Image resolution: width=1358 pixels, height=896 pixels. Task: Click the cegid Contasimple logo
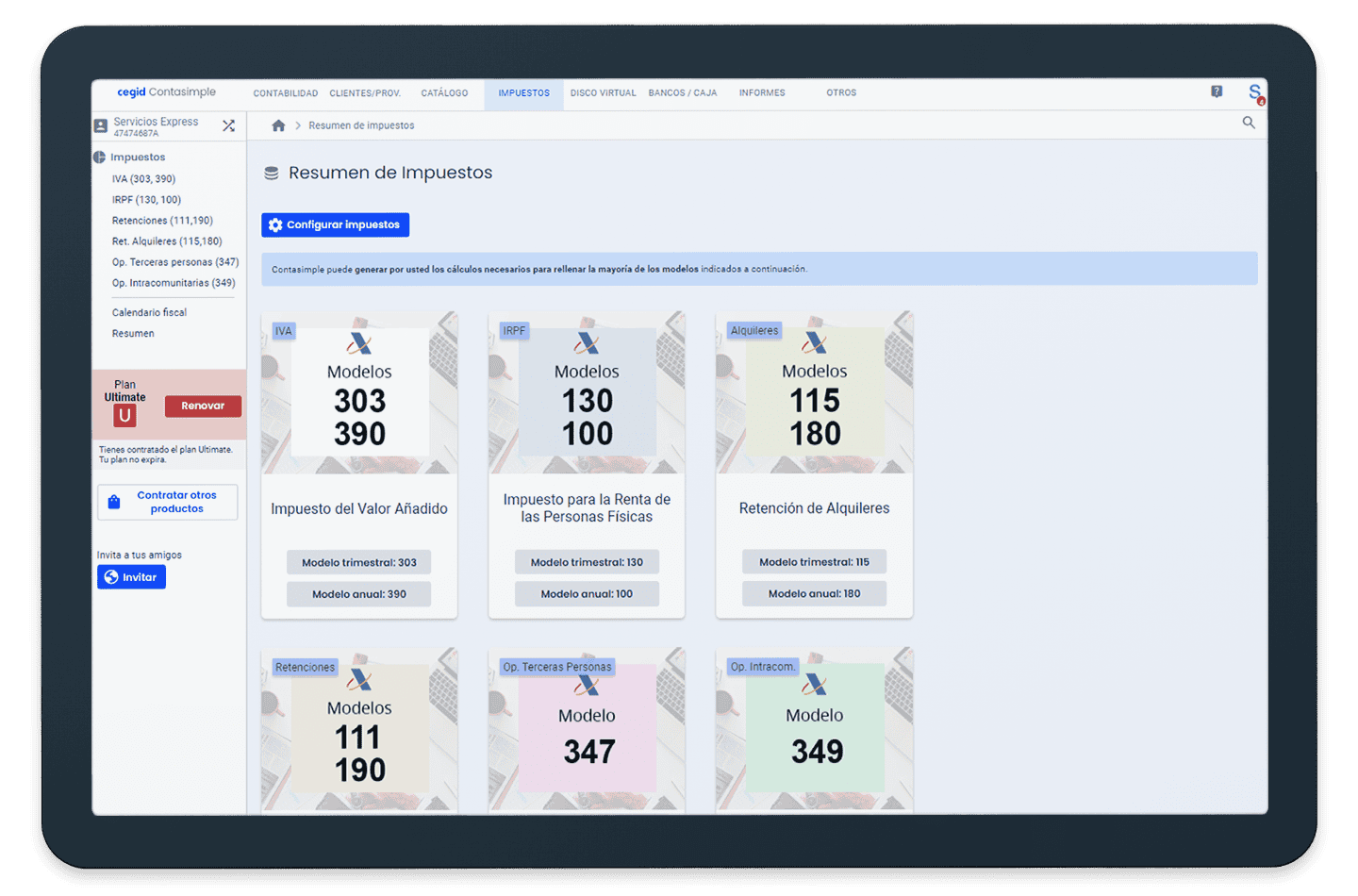(x=166, y=92)
